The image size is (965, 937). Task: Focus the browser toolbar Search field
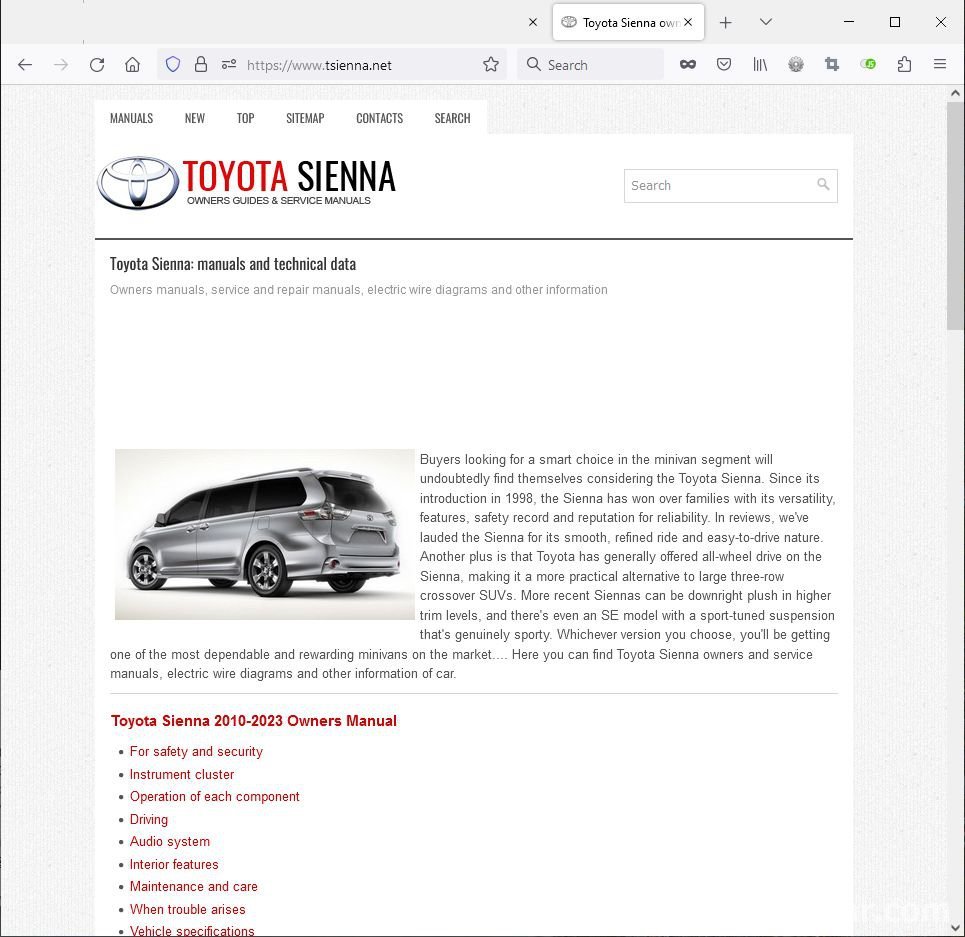[x=590, y=65]
